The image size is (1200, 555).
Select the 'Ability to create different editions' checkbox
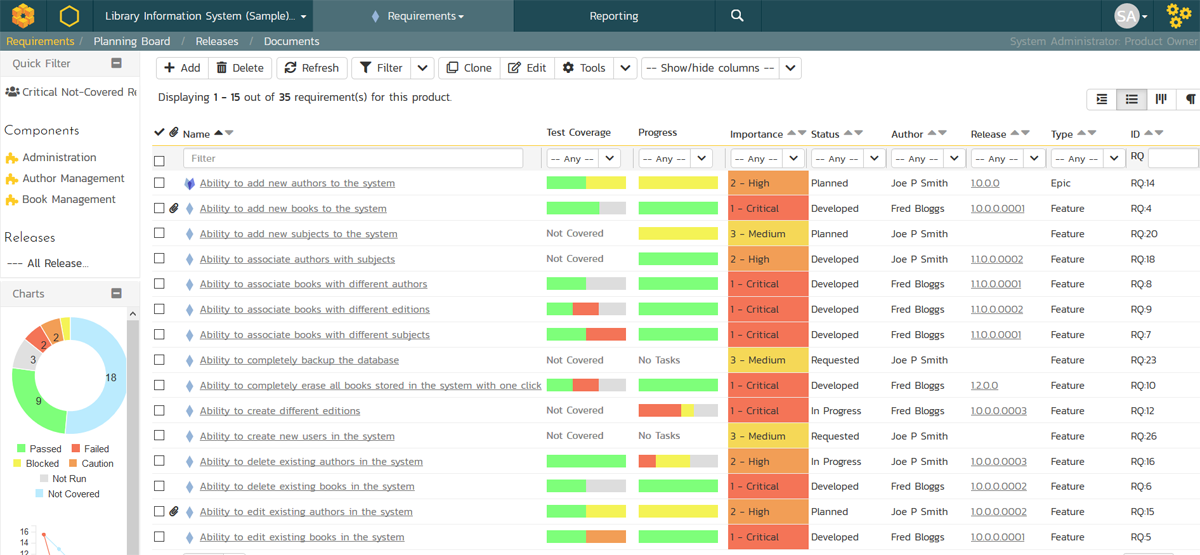(x=159, y=411)
